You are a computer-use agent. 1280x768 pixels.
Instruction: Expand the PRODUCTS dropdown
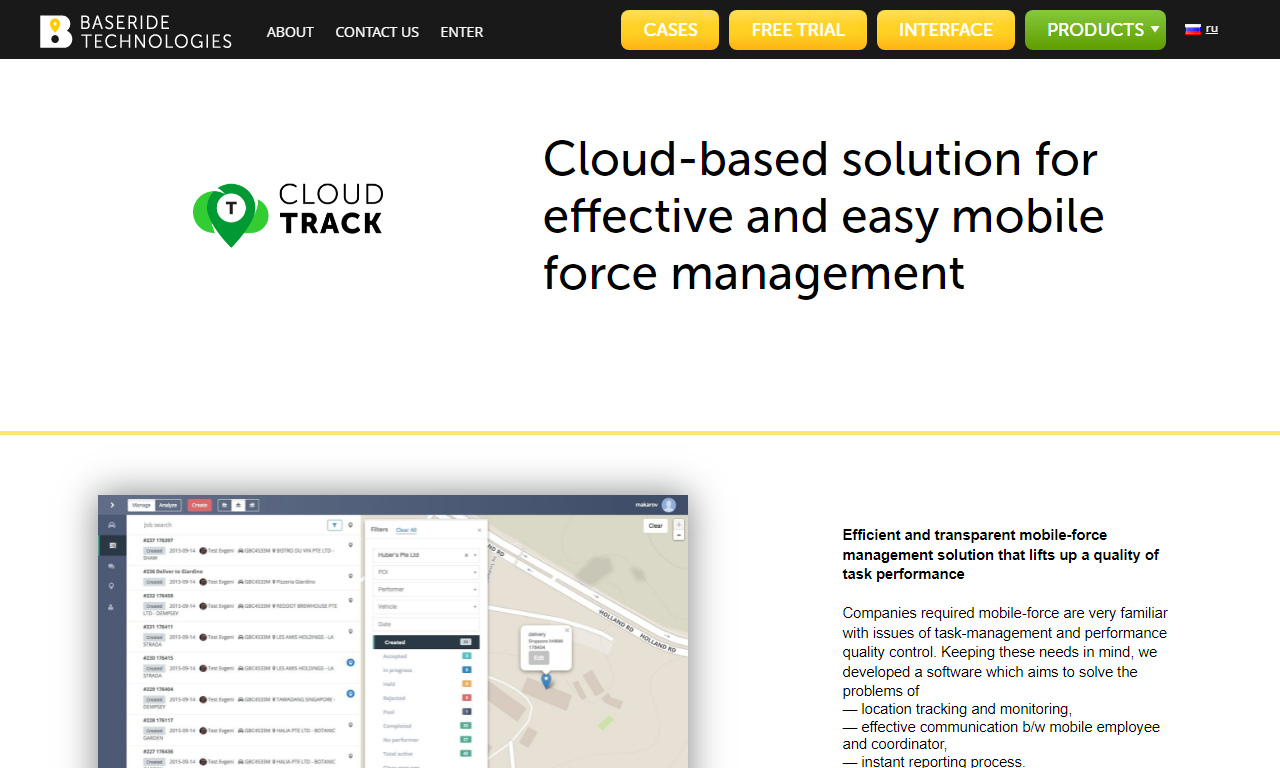pos(1095,30)
